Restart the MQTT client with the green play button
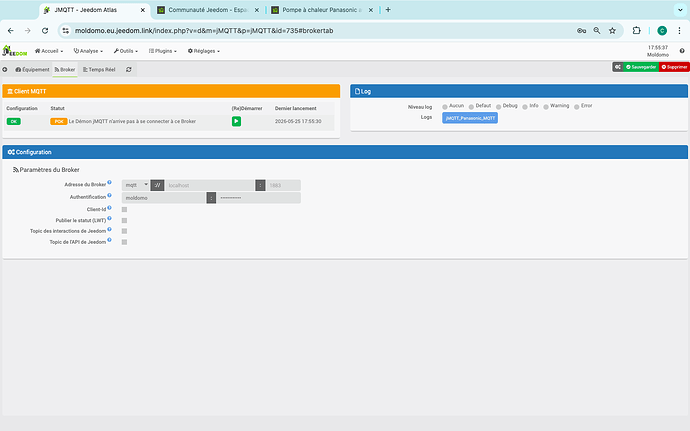 236,121
